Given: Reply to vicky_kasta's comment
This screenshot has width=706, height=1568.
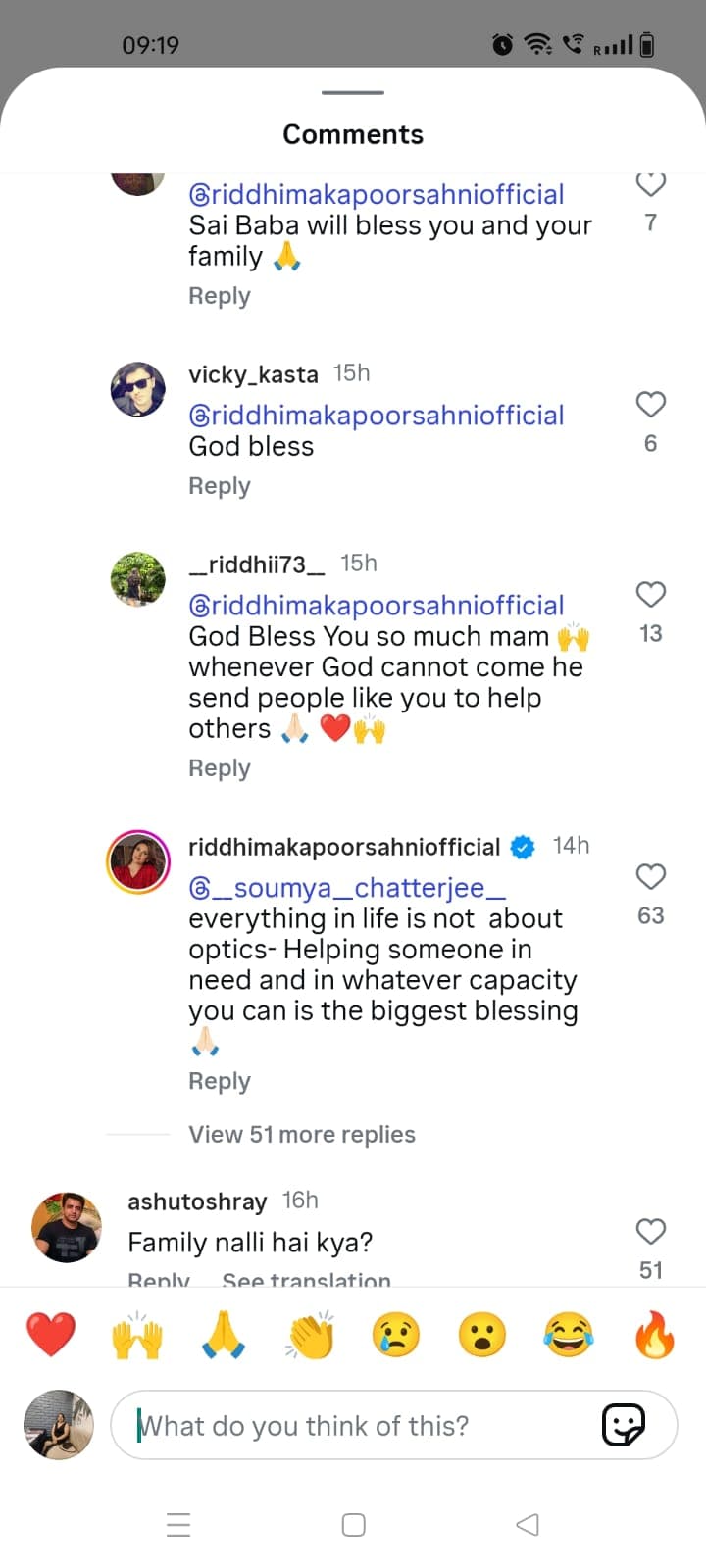Looking at the screenshot, I should (x=220, y=486).
